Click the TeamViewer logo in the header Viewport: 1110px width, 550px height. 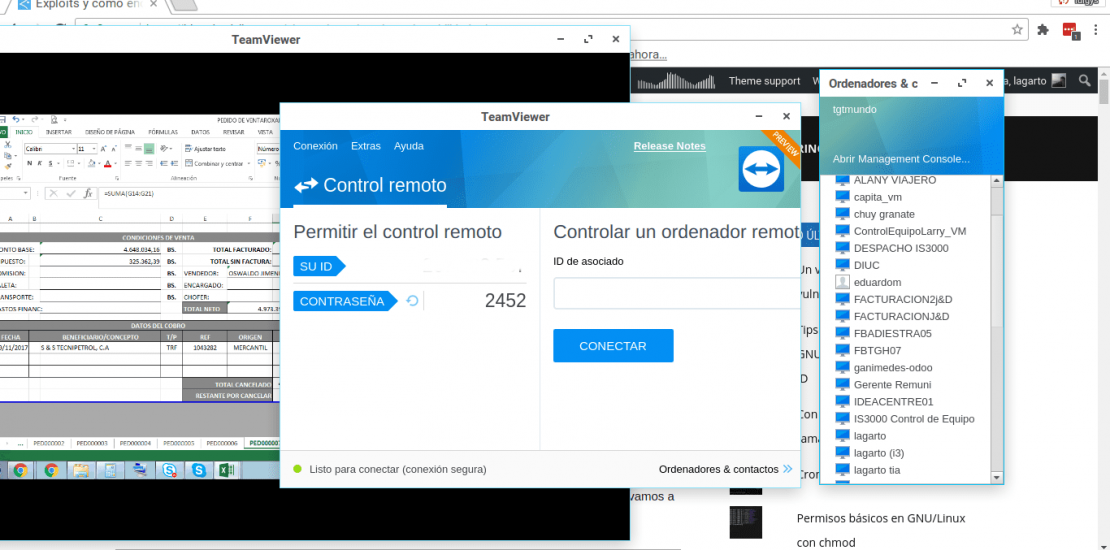[x=761, y=169]
